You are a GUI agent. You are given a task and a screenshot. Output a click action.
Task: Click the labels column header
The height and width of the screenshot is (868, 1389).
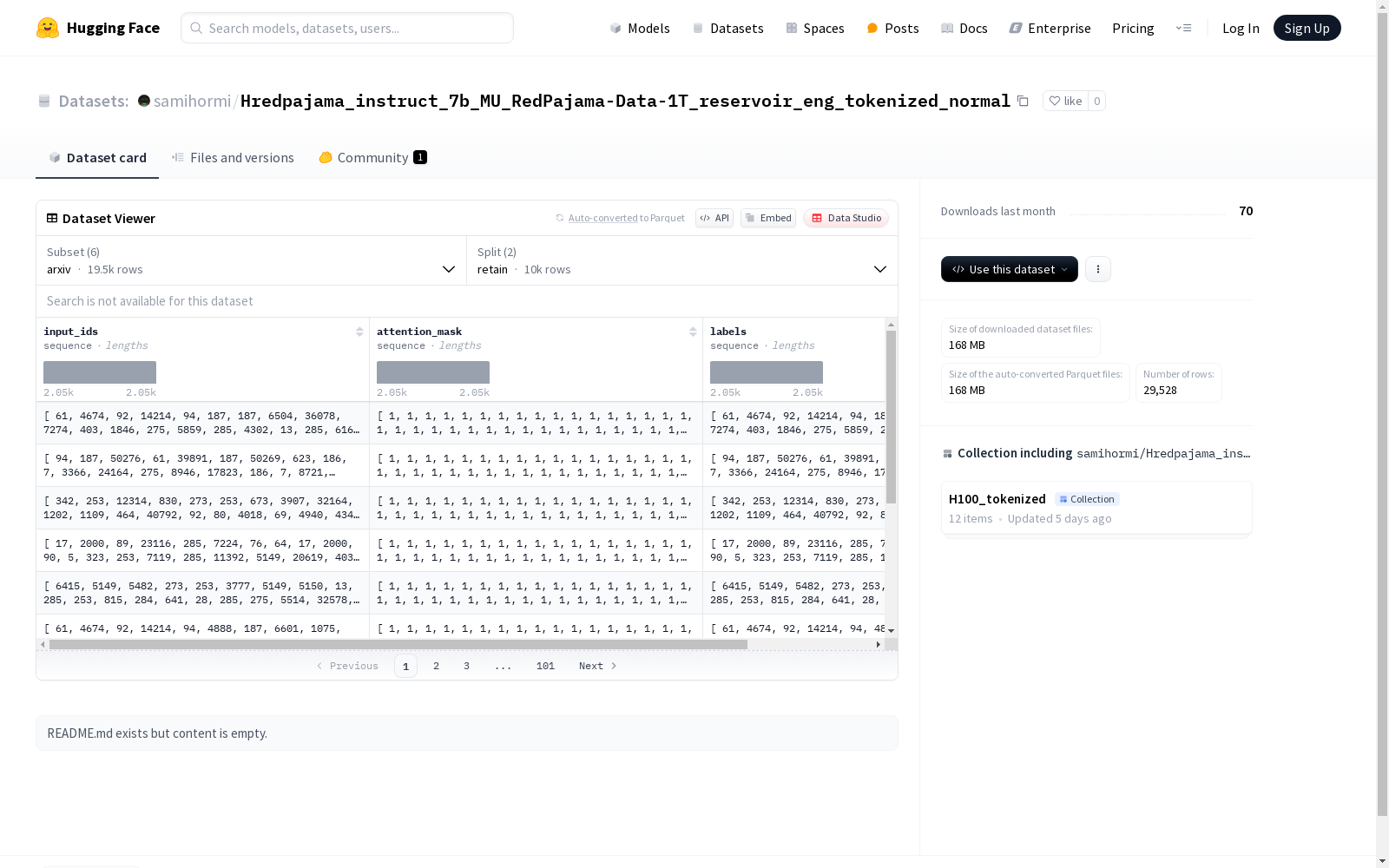[x=728, y=332]
